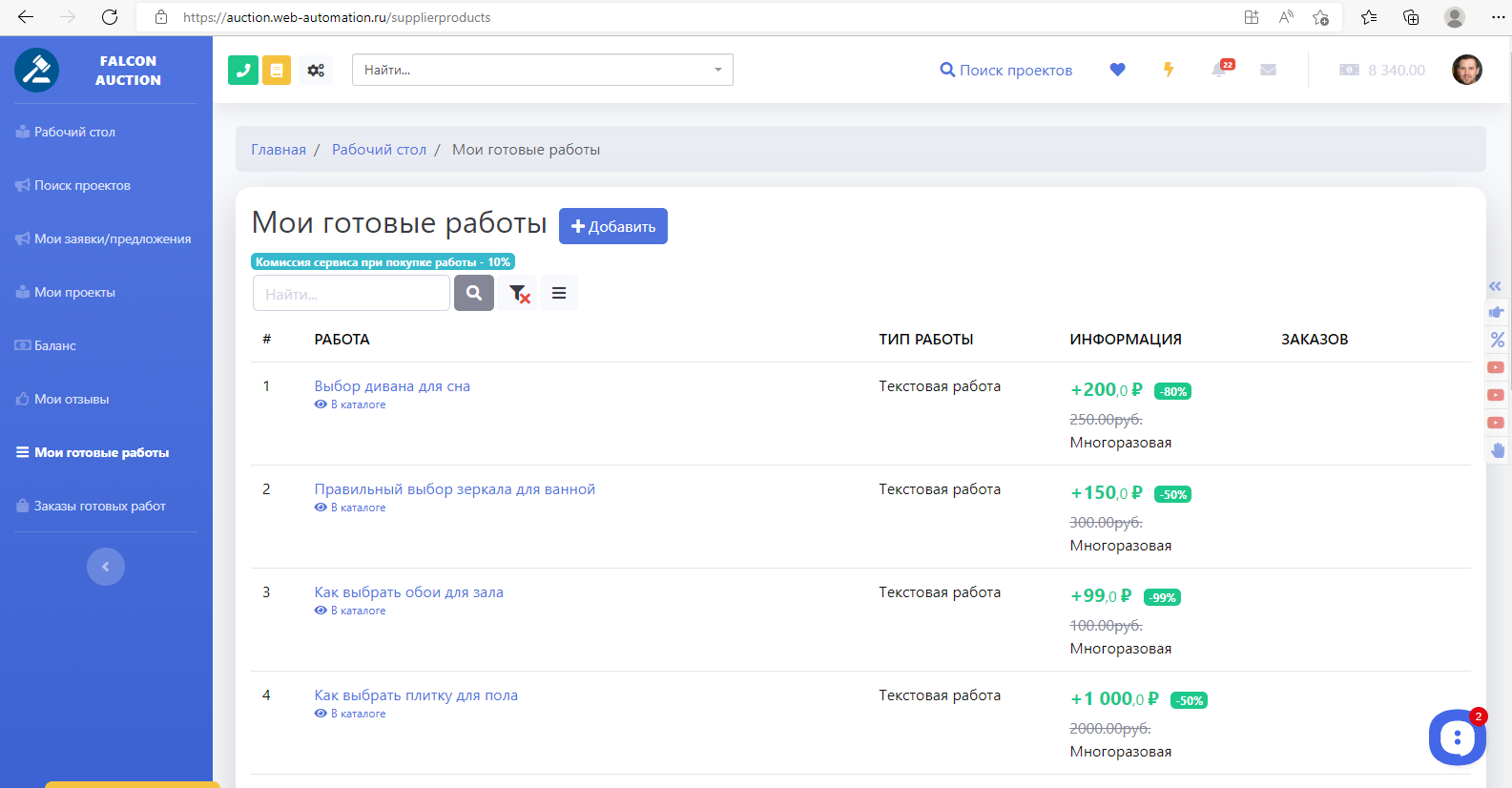Click the percent icon on right panel
This screenshot has height=788, width=1512.
coord(1497,340)
